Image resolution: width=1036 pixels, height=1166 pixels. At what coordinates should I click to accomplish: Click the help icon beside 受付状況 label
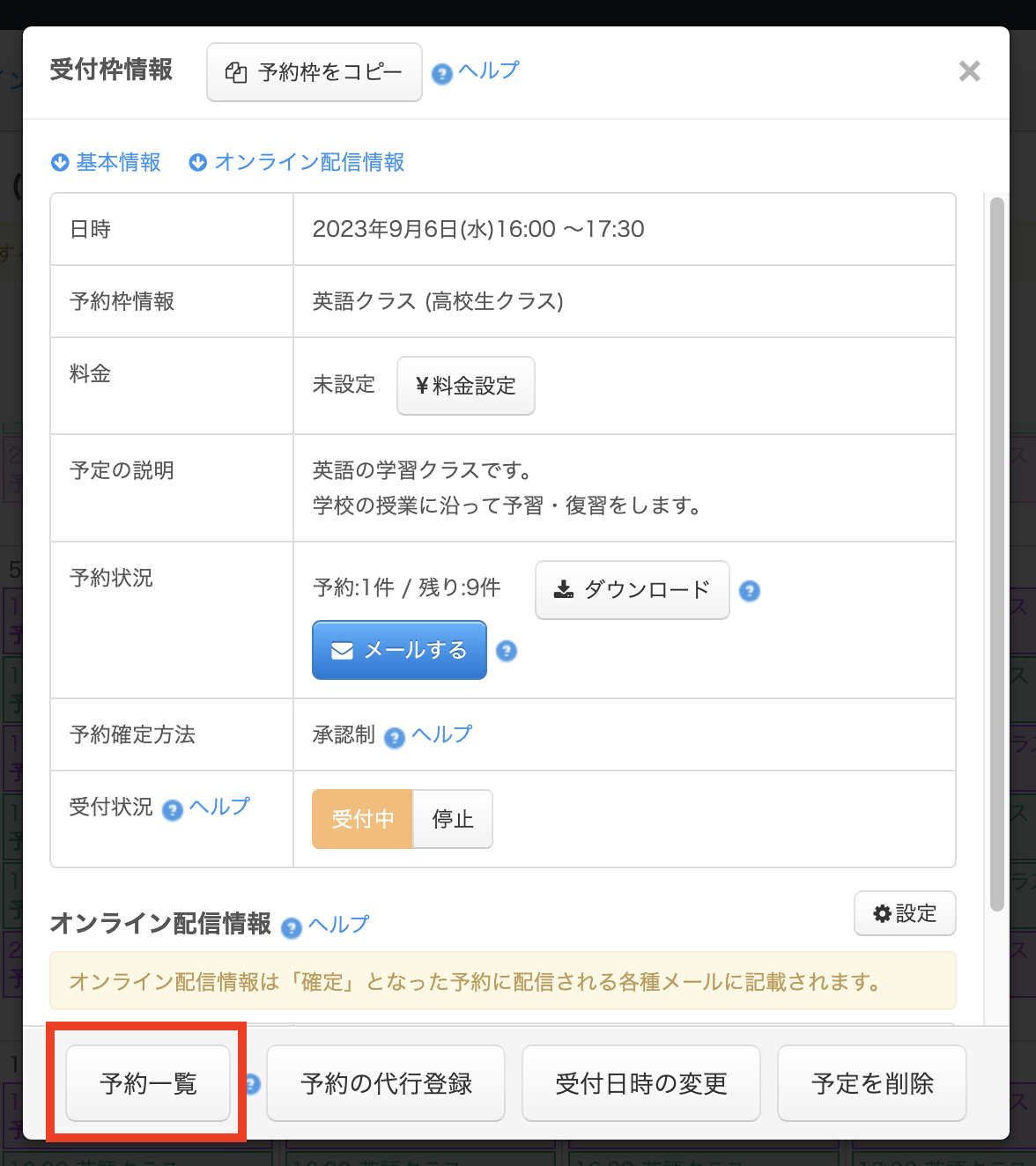(173, 809)
